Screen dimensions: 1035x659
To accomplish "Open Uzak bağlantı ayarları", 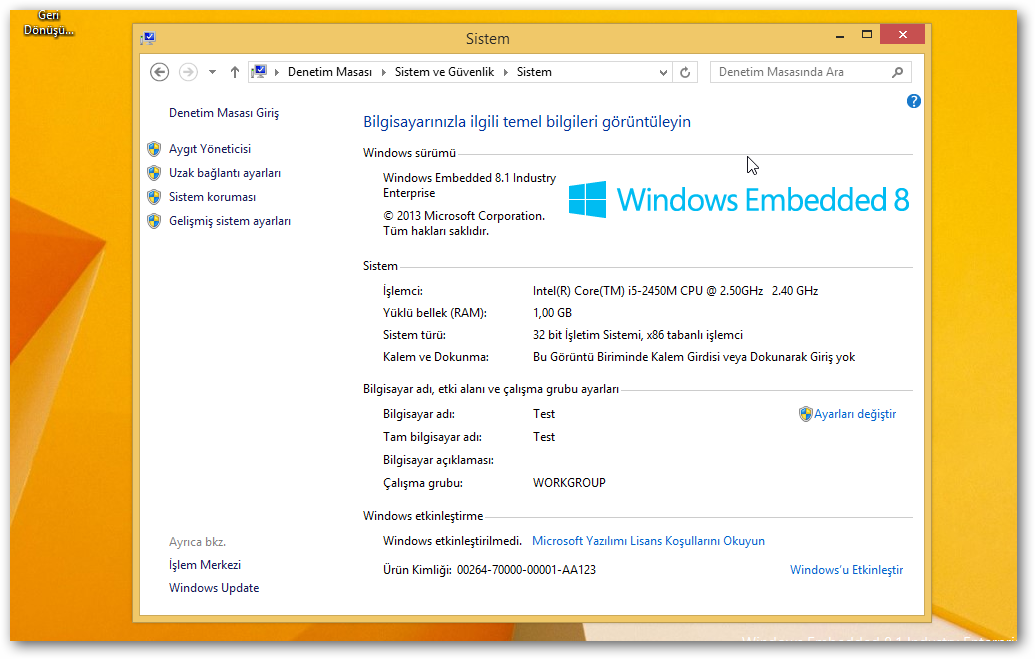I will click(x=225, y=173).
